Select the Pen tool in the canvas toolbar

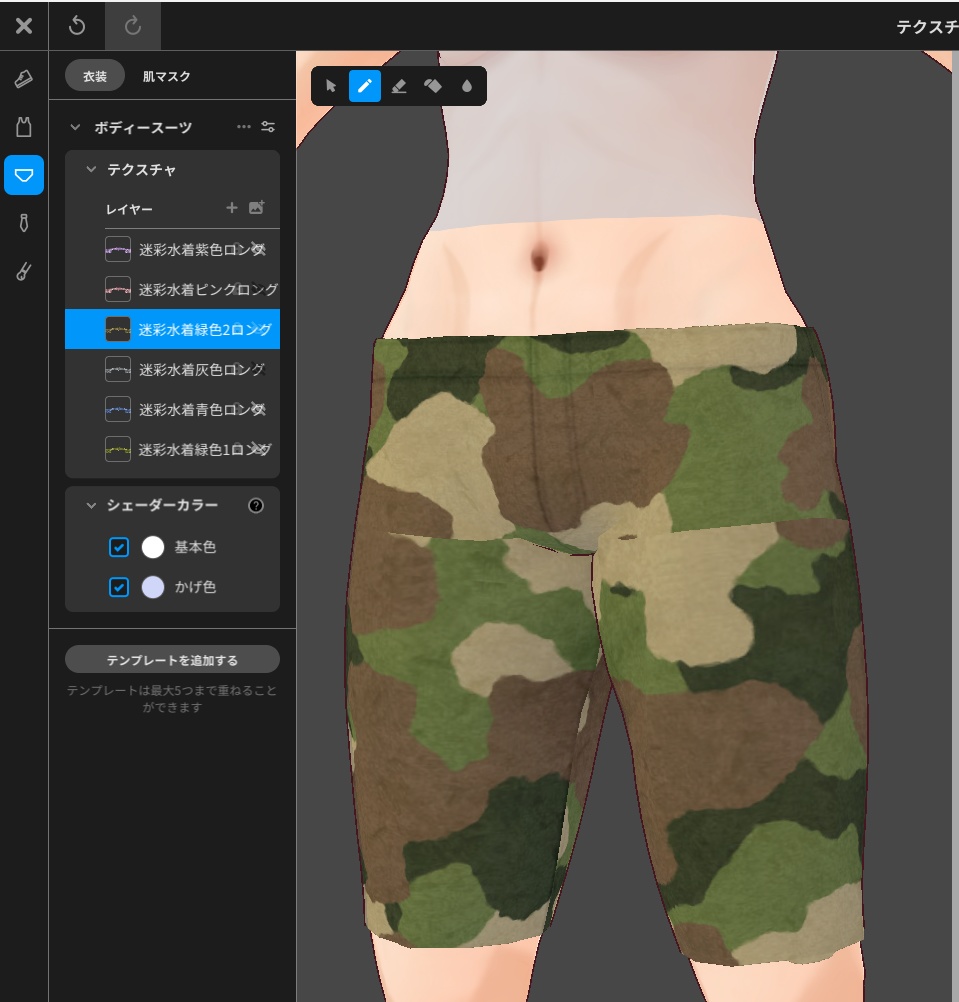(x=365, y=86)
